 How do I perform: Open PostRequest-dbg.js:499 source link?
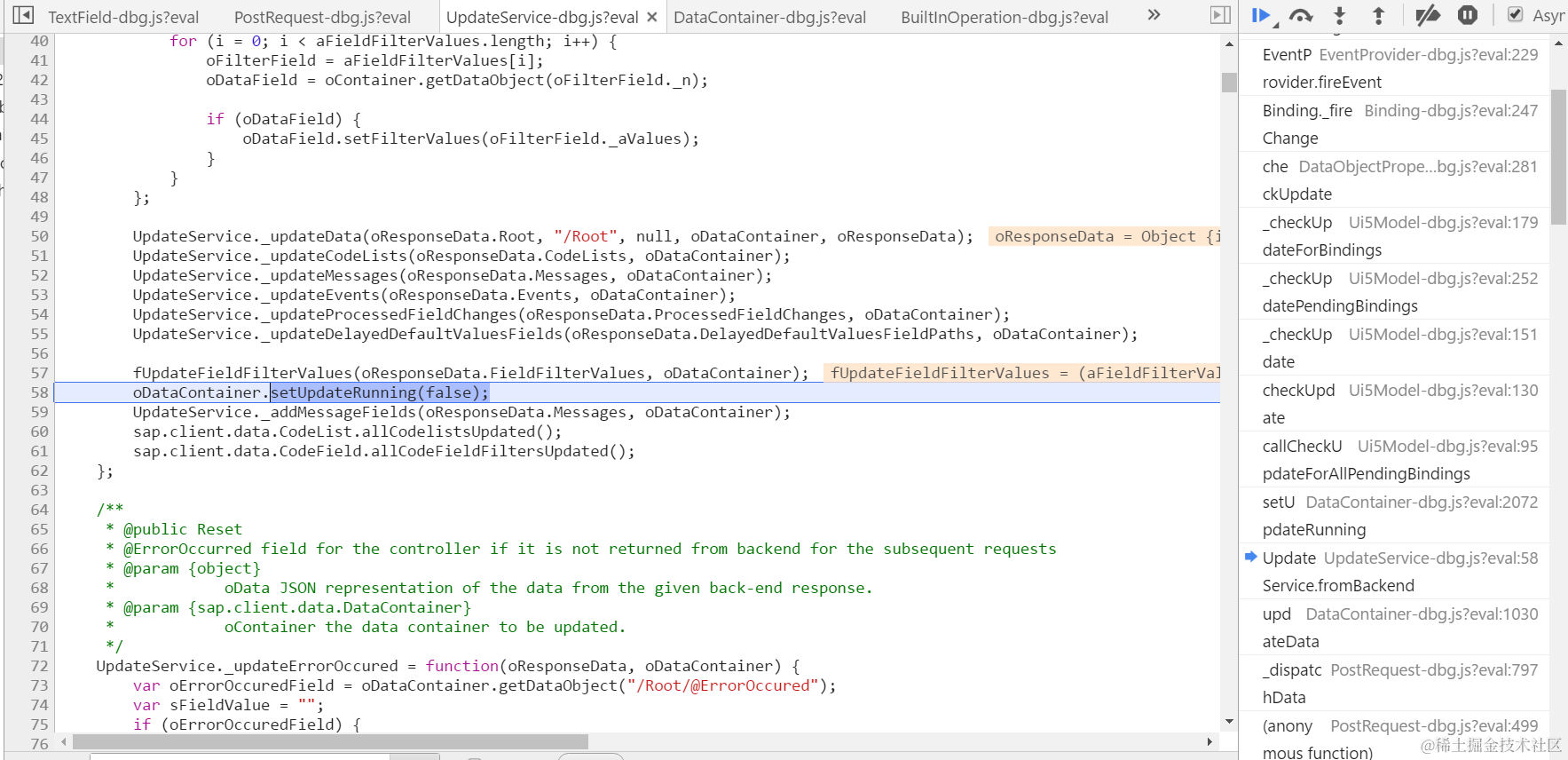coord(1435,726)
